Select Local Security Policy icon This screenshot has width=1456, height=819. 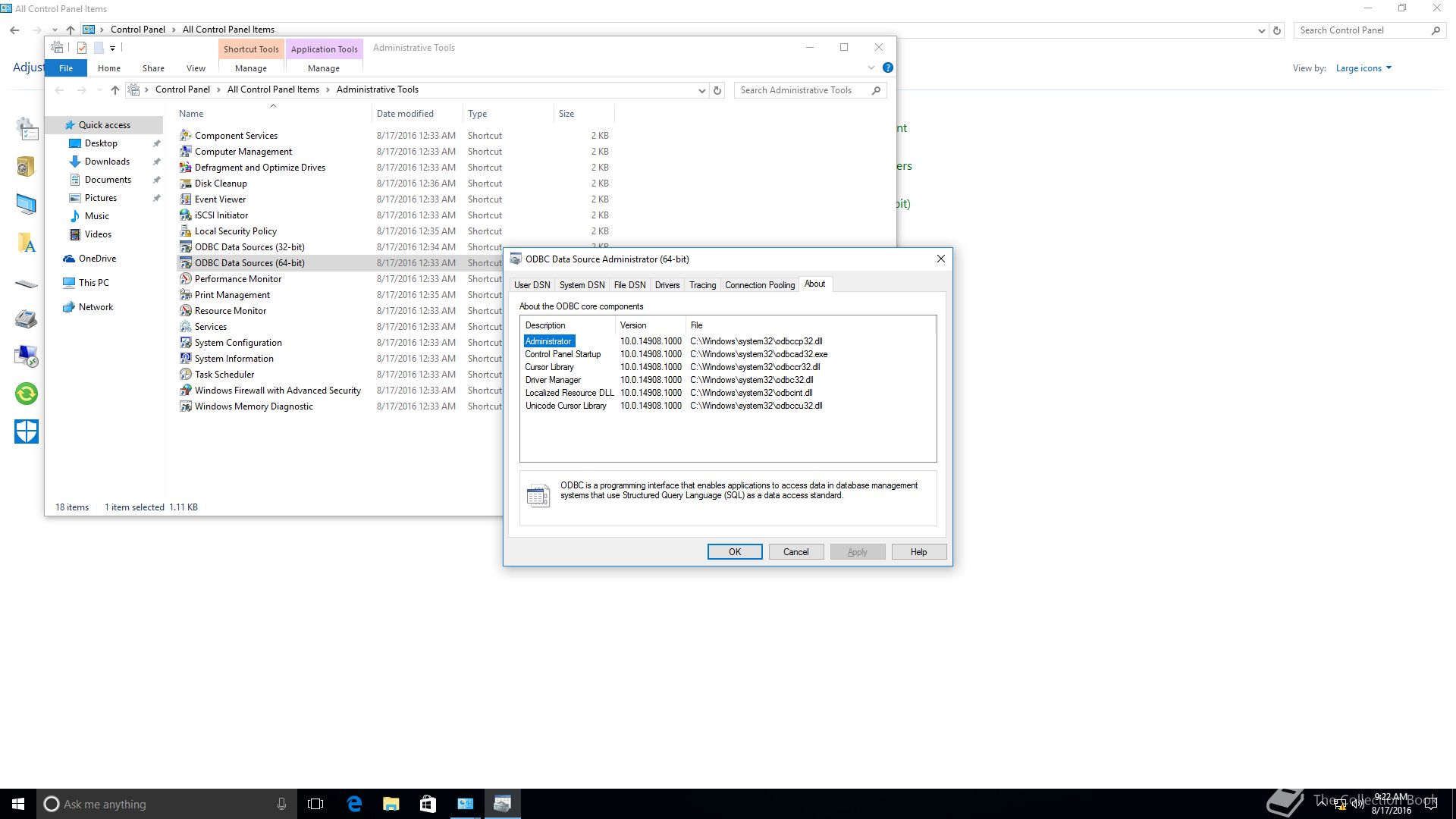(185, 231)
